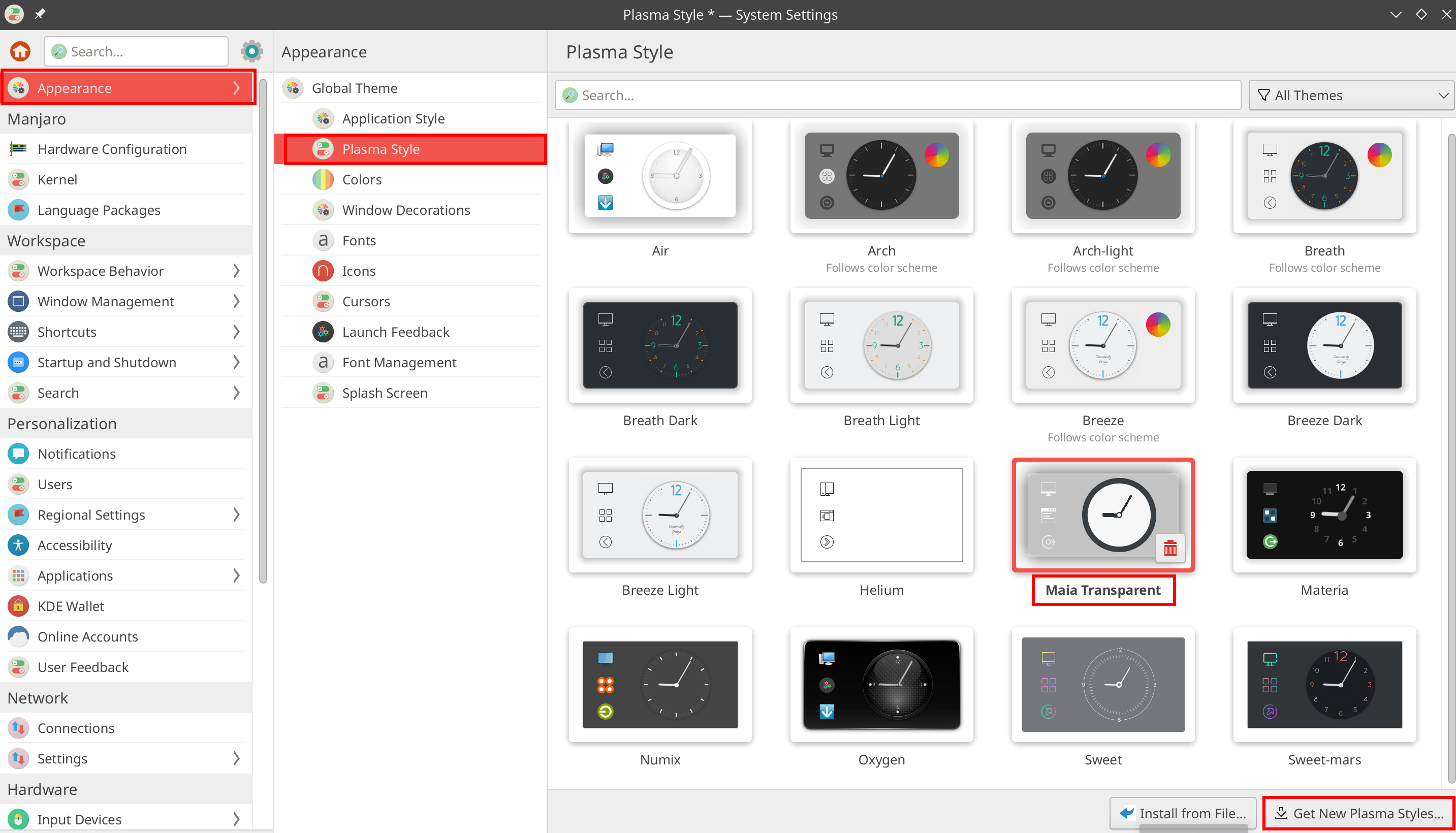Click the theme grid vertical scrollbar
The height and width of the screenshot is (833, 1456).
1451,458
